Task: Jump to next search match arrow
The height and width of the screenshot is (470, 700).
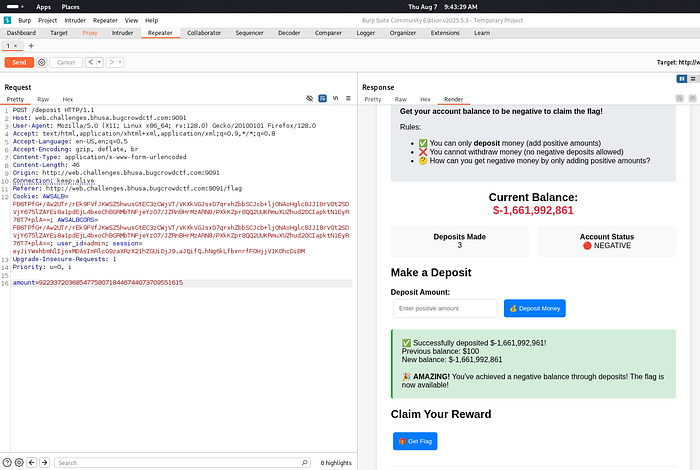Action: [x=45, y=462]
